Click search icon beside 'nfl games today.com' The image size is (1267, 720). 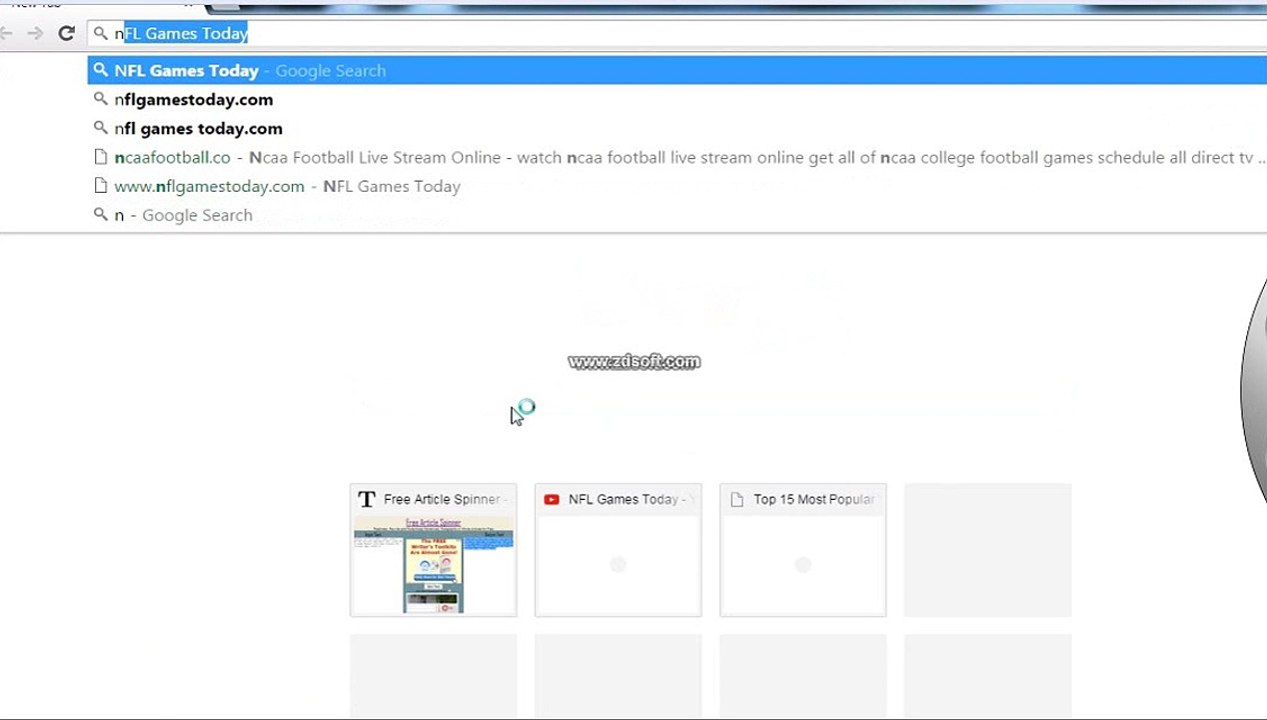tap(100, 128)
